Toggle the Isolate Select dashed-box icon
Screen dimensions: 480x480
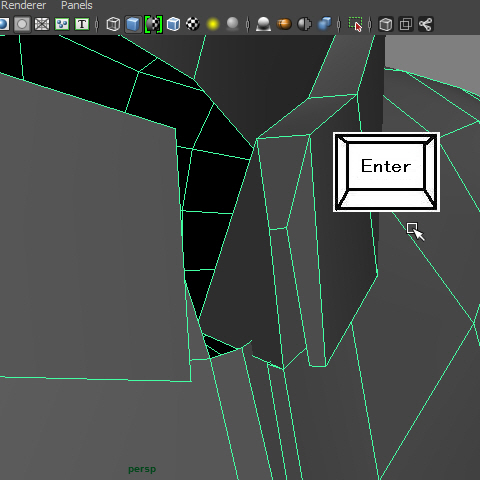click(x=355, y=24)
